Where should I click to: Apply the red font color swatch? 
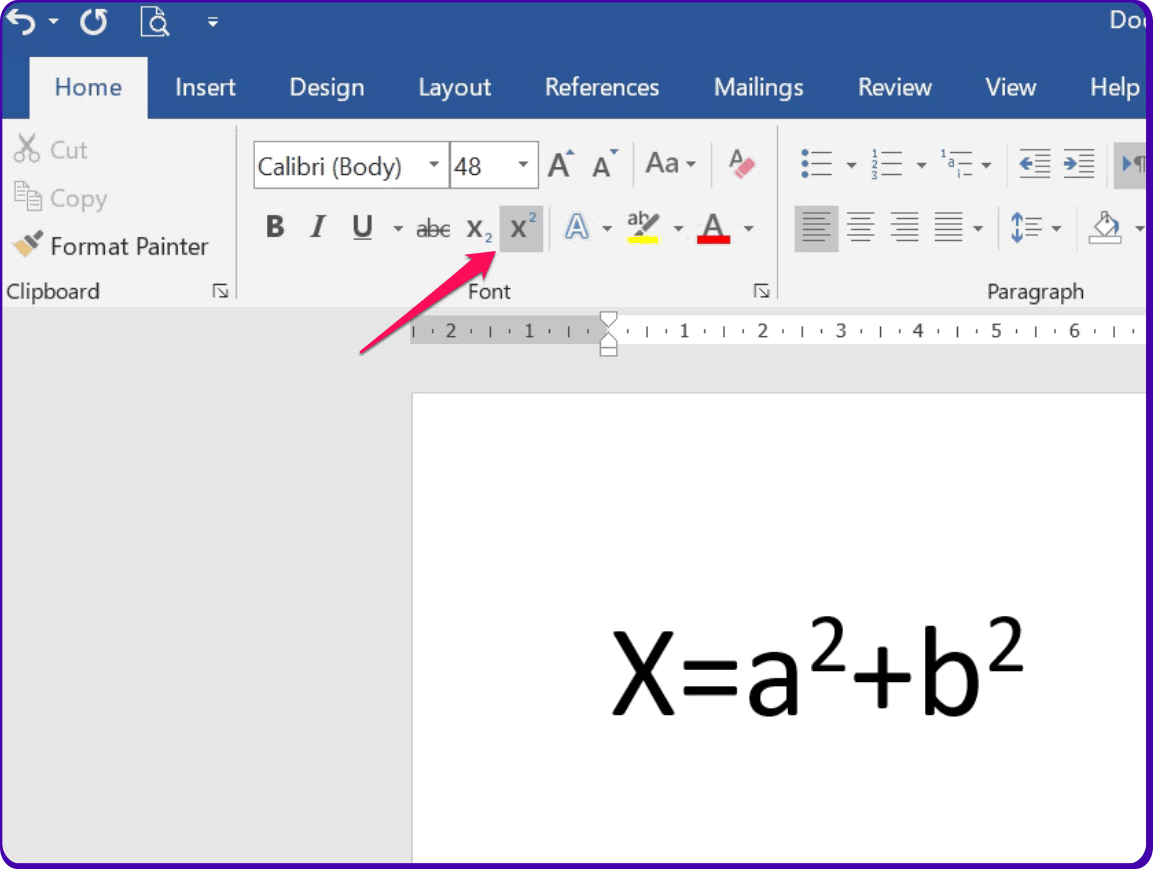click(714, 227)
